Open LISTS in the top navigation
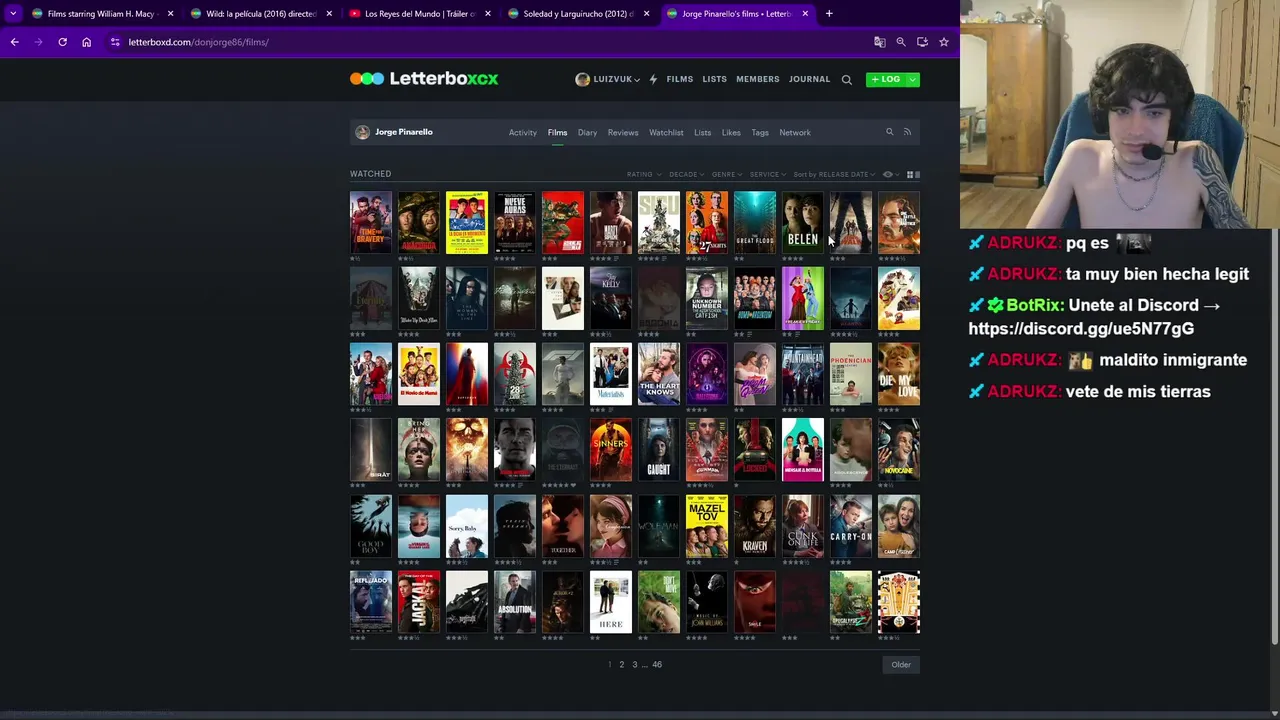 [x=714, y=79]
